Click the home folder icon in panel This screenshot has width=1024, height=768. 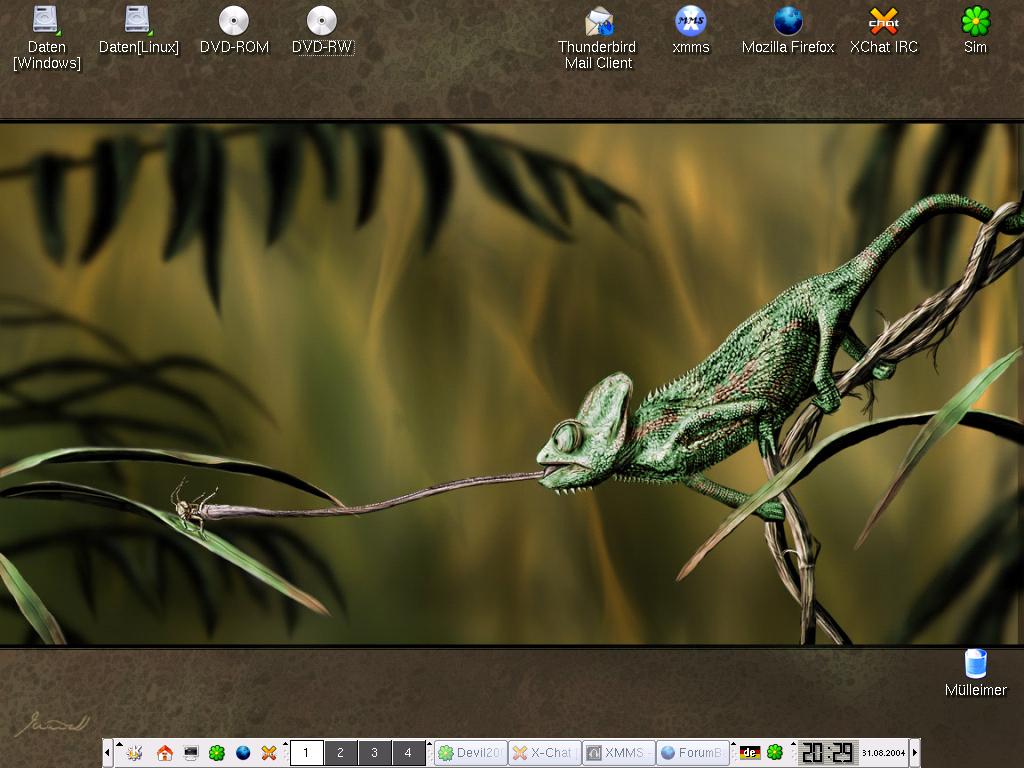(165, 753)
